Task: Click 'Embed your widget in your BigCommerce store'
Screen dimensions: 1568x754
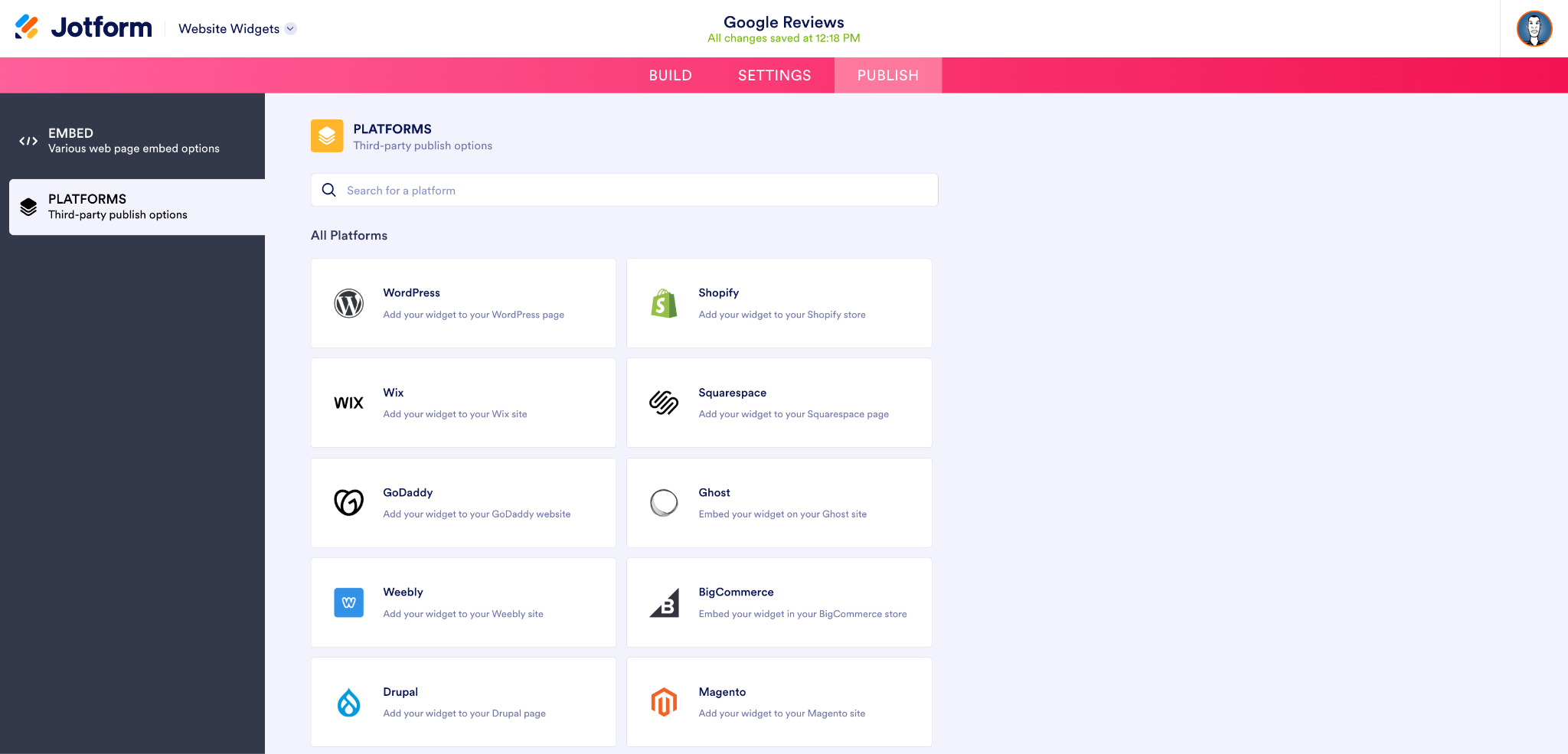Action: pyautogui.click(x=802, y=614)
